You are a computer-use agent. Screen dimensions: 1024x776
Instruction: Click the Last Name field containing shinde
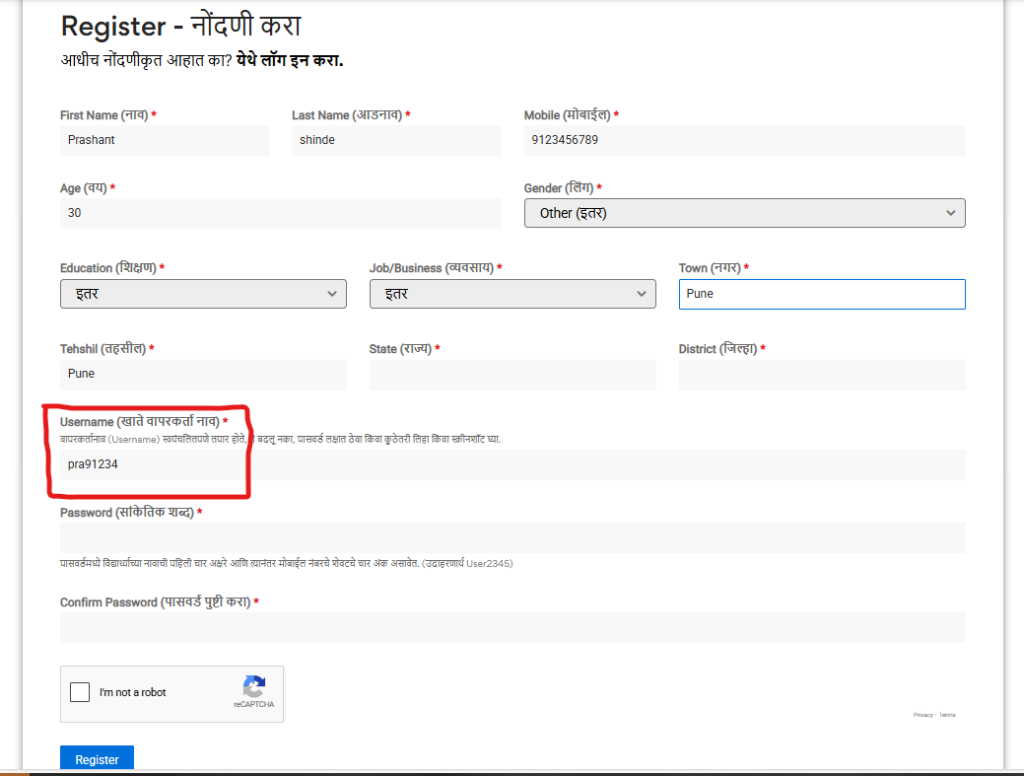click(396, 140)
